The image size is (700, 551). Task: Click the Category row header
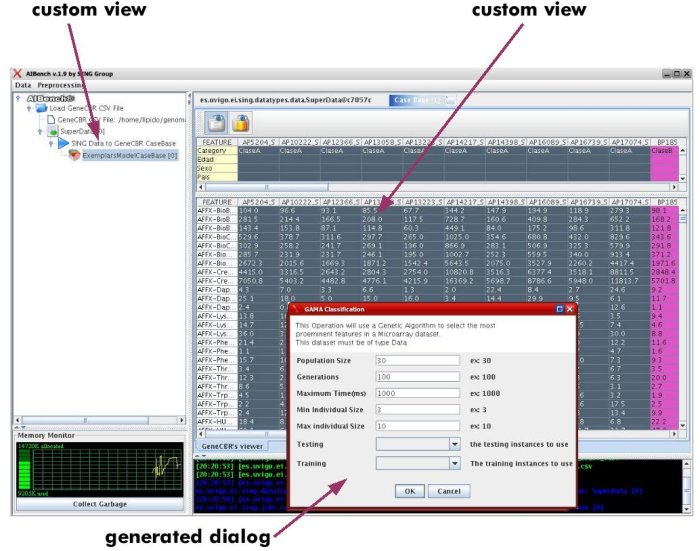coord(217,150)
